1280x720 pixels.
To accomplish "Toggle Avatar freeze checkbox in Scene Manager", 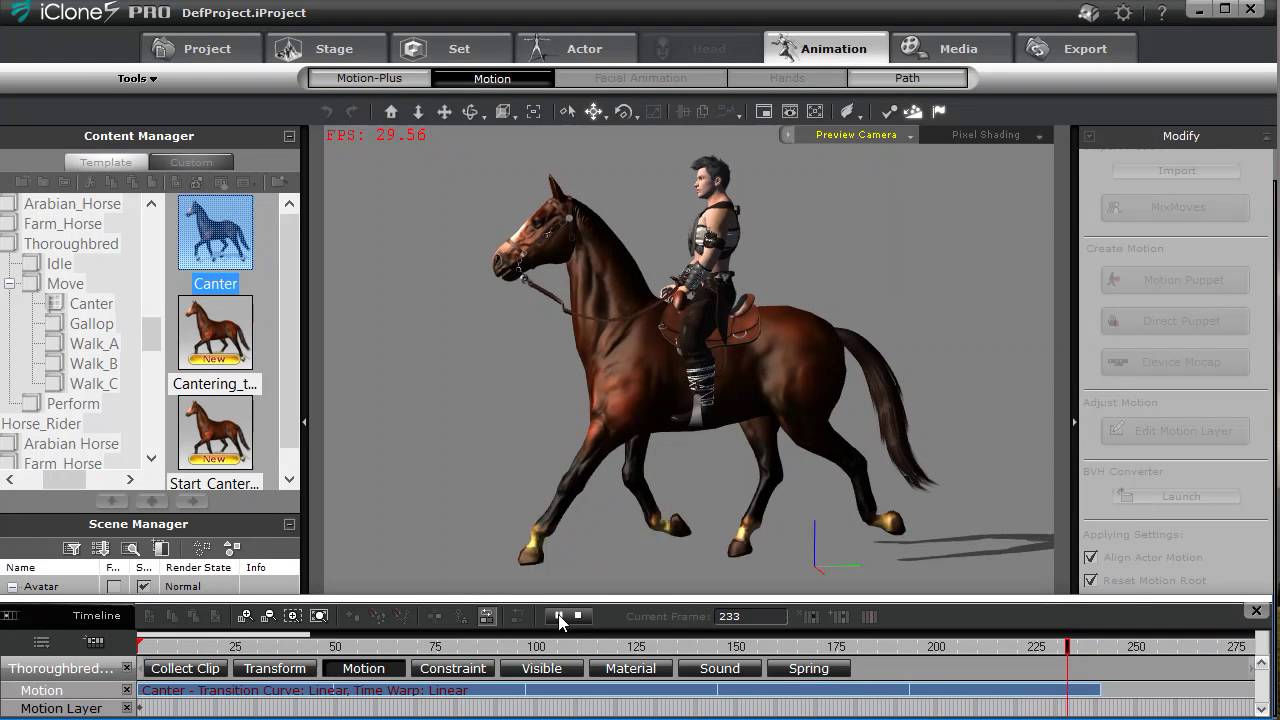I will (114, 587).
